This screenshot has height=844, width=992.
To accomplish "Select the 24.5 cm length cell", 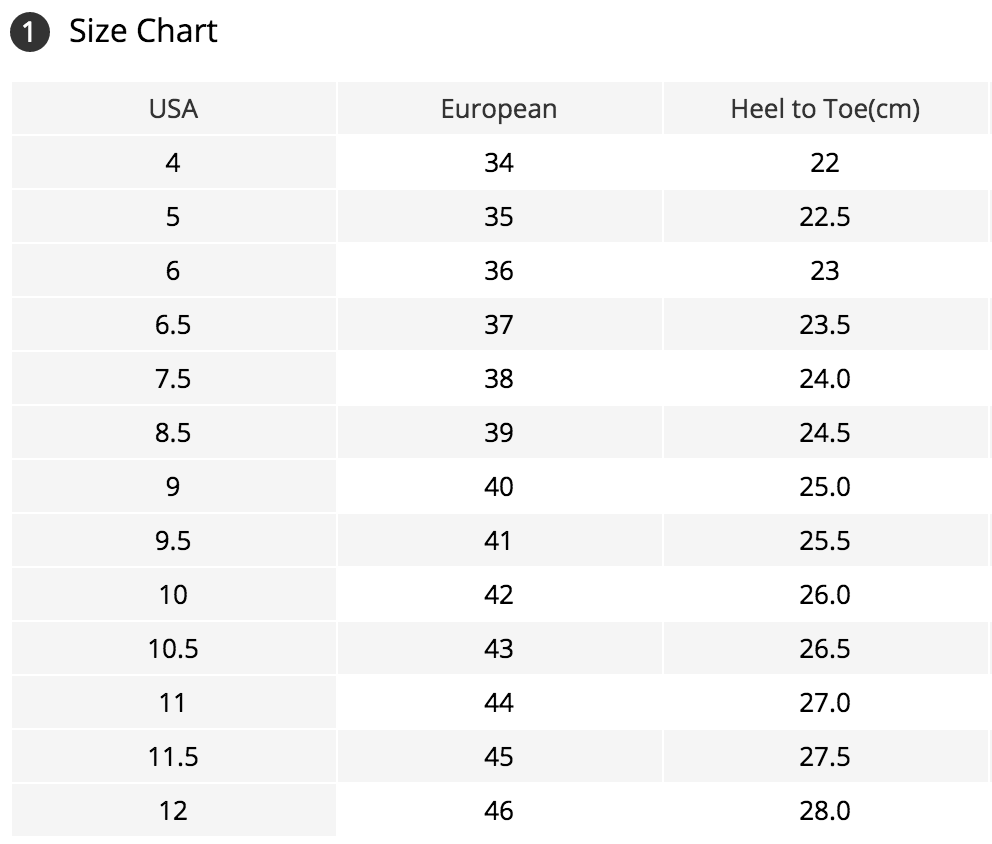I will (x=824, y=432).
